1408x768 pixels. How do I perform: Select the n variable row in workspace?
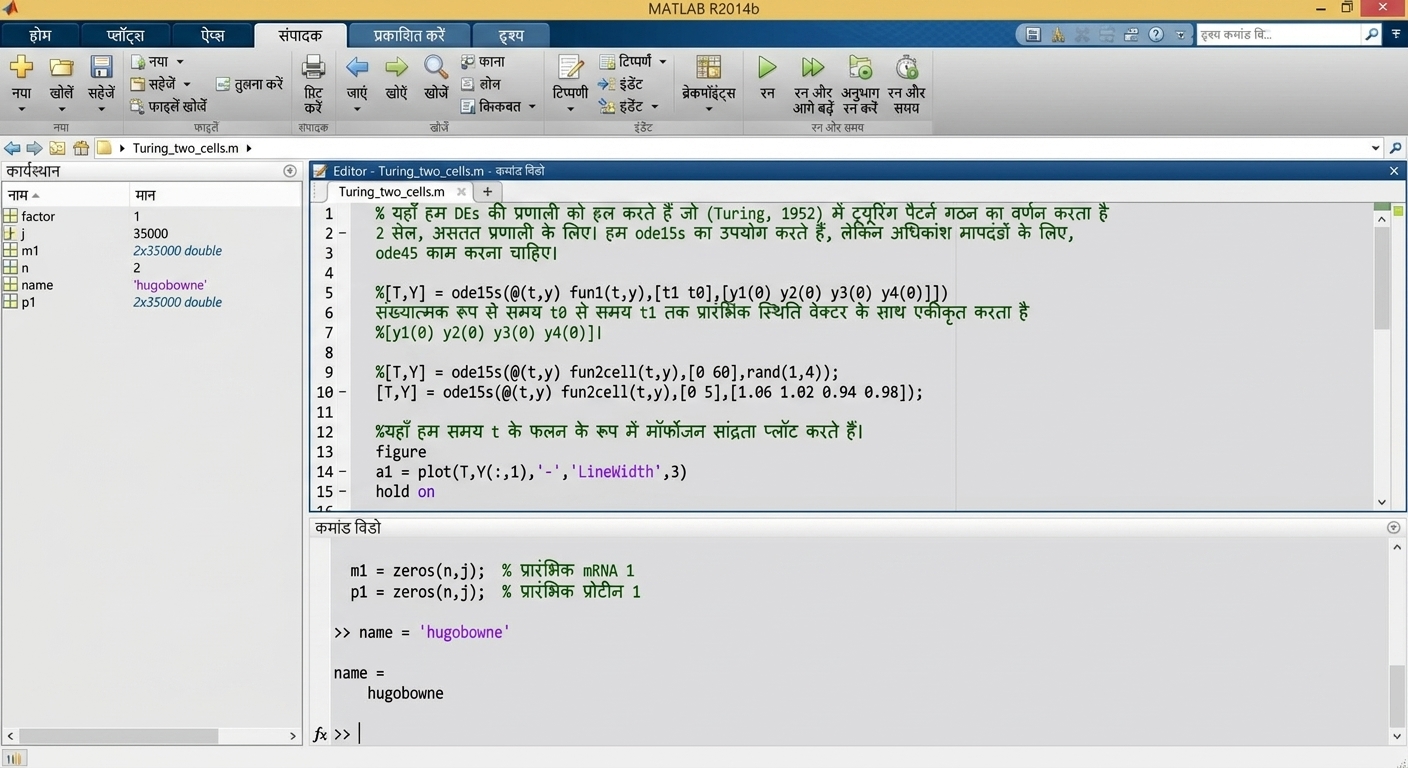[152, 267]
